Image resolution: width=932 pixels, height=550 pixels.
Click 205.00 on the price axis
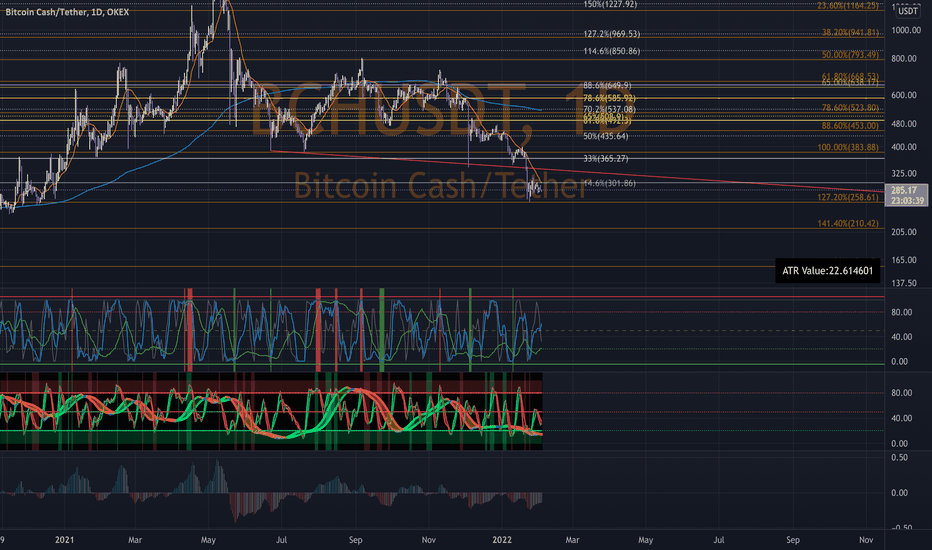(x=903, y=232)
